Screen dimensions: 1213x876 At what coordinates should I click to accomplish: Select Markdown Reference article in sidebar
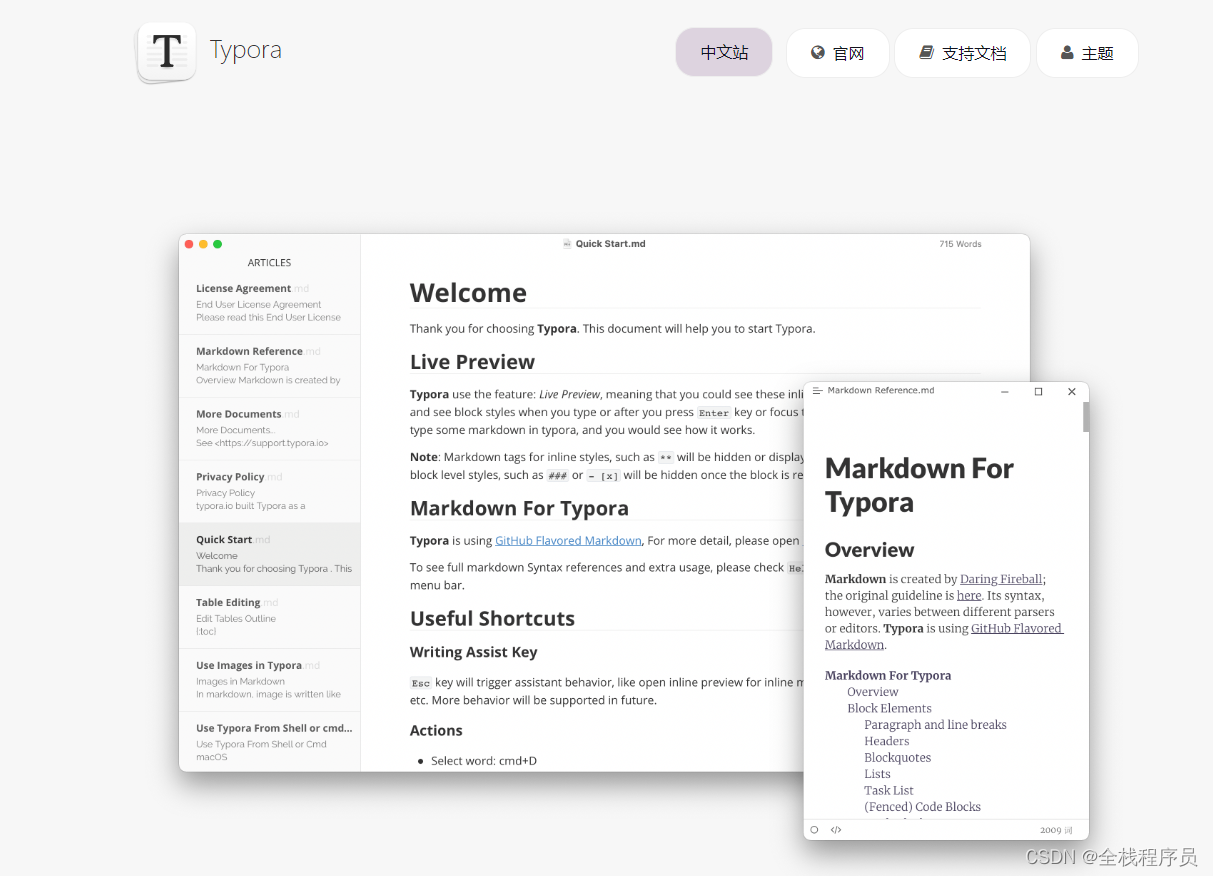[269, 366]
